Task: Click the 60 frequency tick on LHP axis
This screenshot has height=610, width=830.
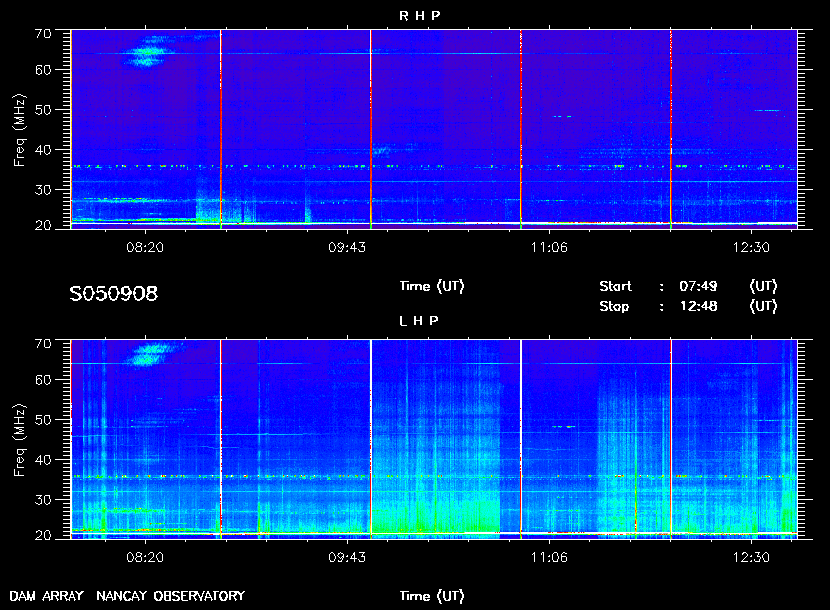Action: pyautogui.click(x=43, y=380)
